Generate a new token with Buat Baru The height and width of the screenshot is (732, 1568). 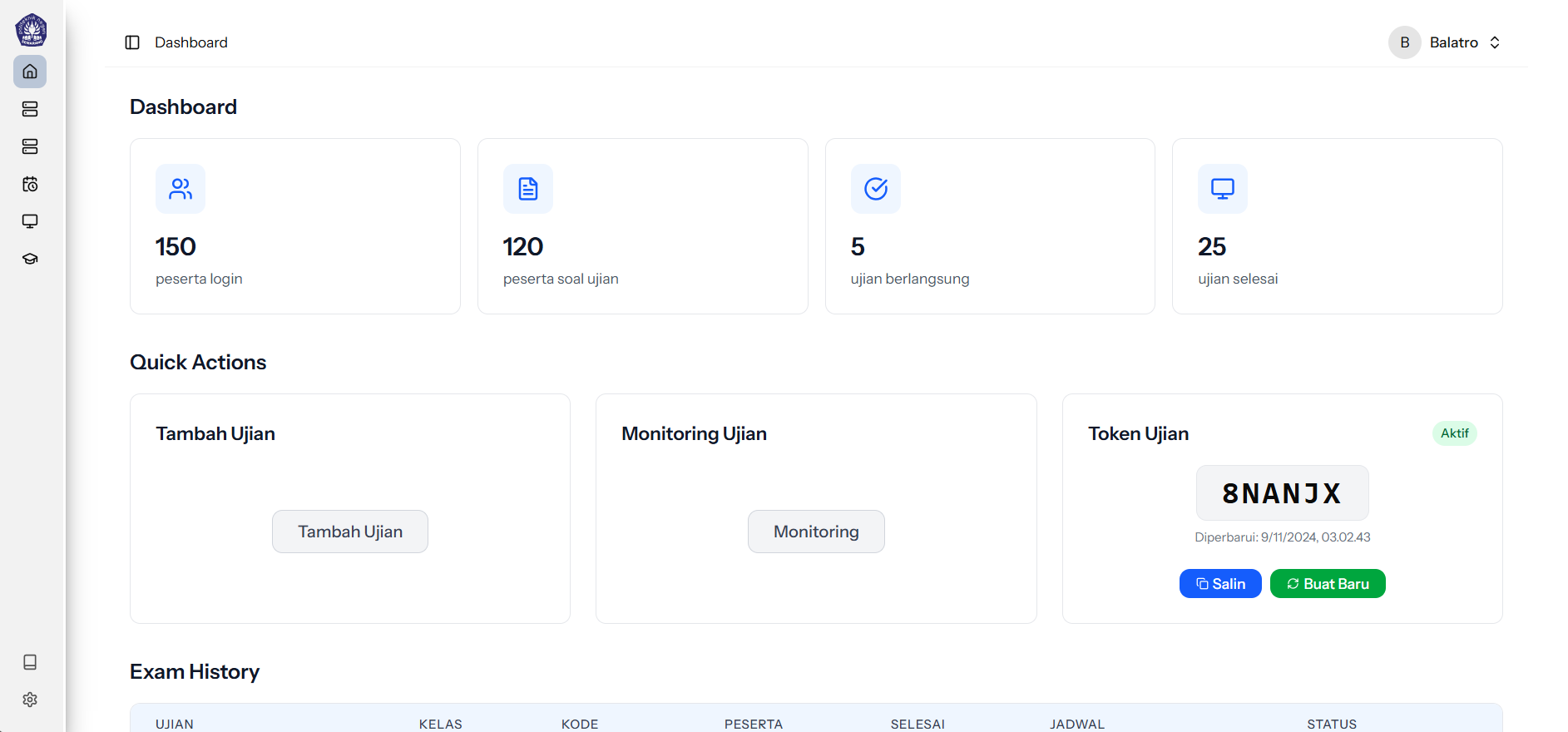click(x=1328, y=584)
